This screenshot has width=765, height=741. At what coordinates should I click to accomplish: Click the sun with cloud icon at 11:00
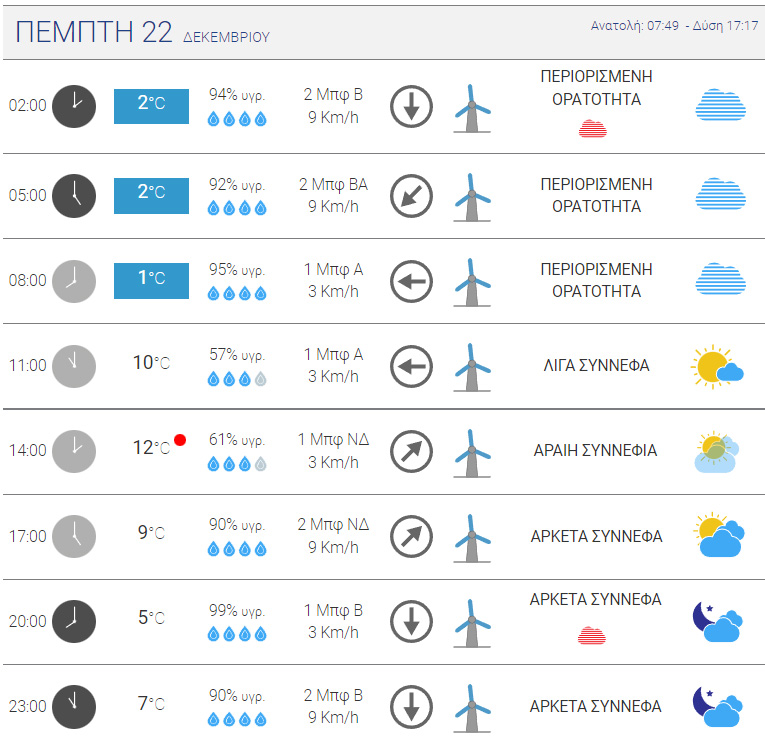click(717, 366)
